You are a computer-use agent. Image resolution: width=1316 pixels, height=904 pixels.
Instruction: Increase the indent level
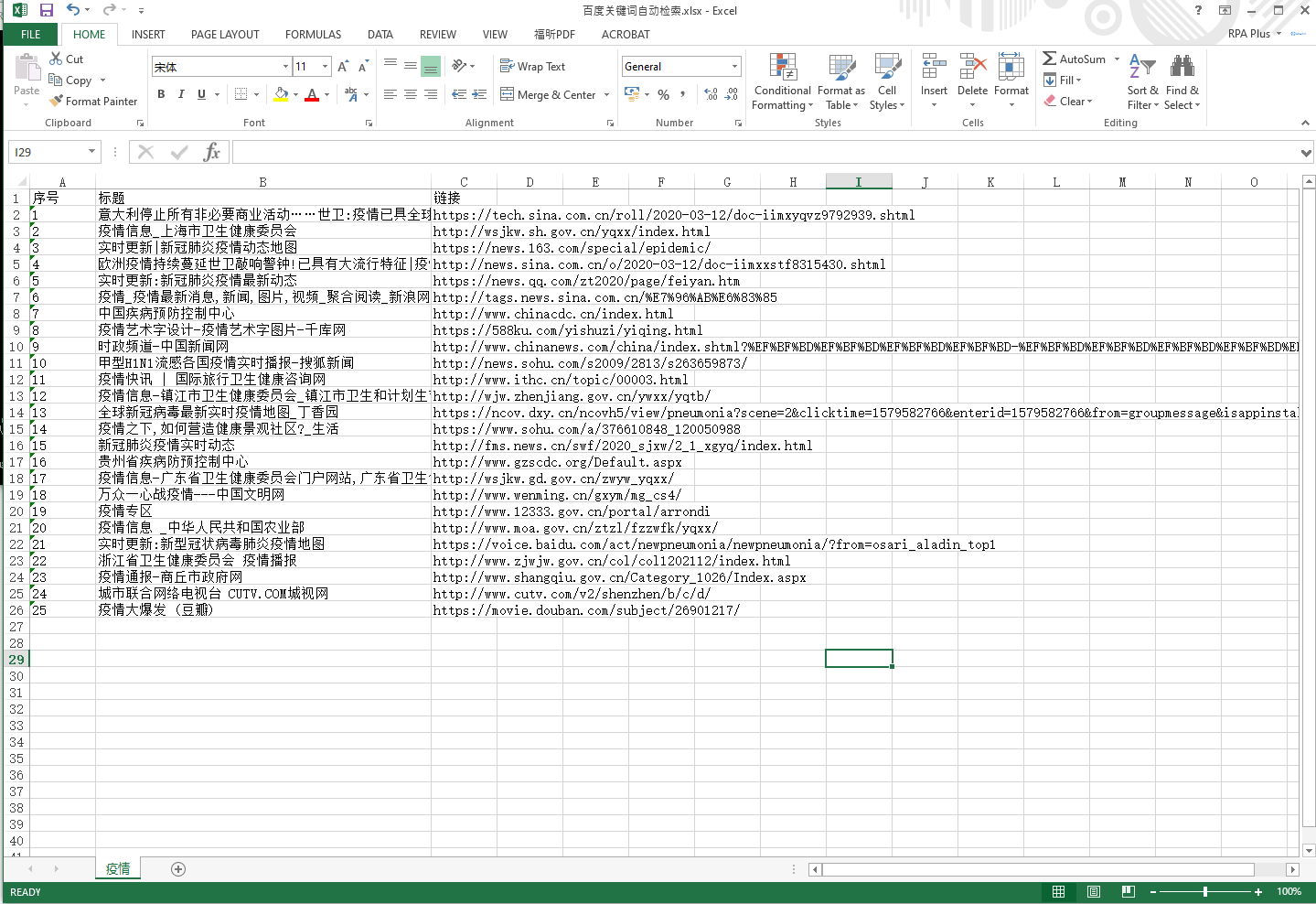coord(479,94)
